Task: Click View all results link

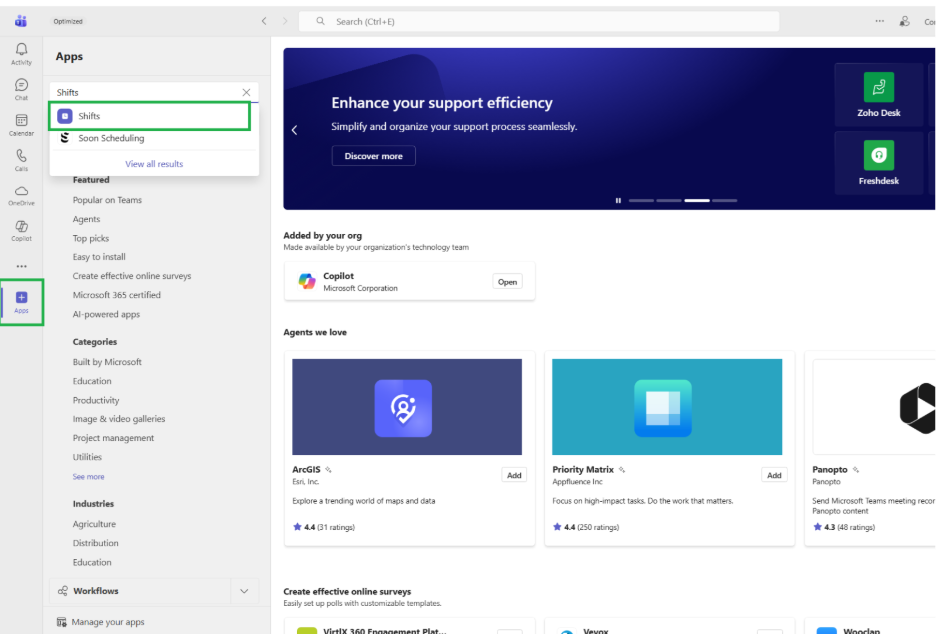Action: pos(154,164)
